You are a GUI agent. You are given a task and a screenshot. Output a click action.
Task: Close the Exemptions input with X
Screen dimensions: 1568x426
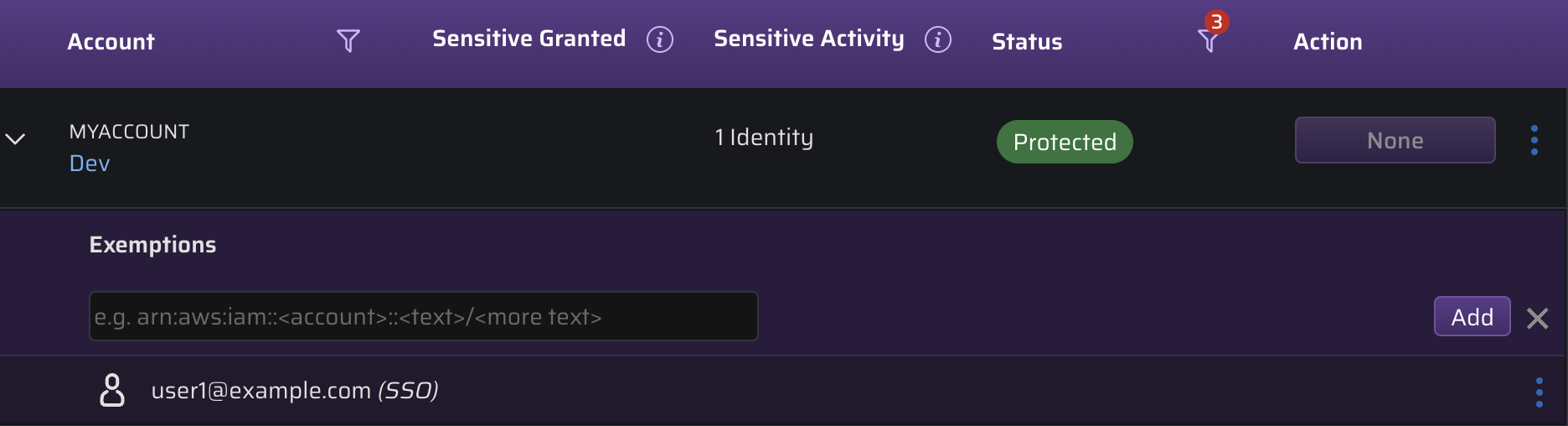click(x=1538, y=318)
